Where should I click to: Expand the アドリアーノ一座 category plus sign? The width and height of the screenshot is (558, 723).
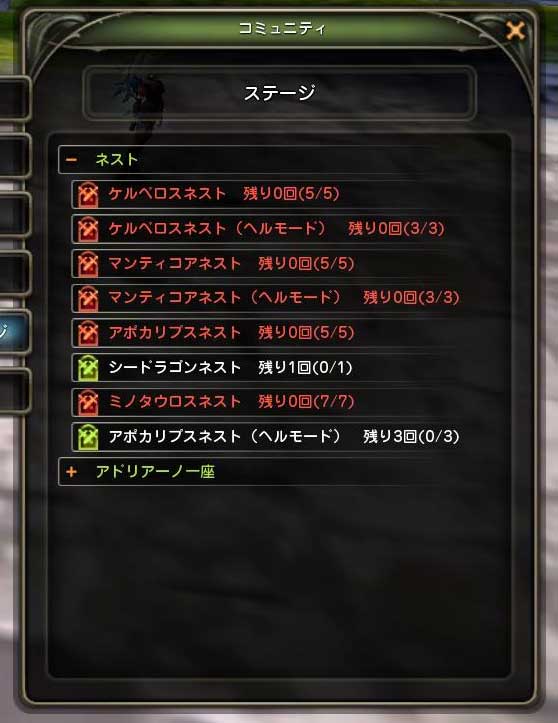pos(71,472)
